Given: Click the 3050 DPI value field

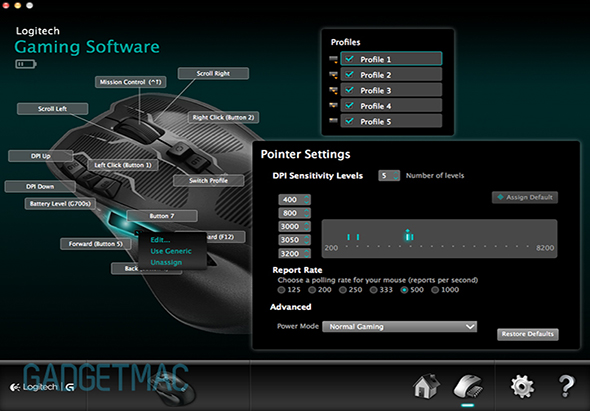Looking at the screenshot, I should pyautogui.click(x=290, y=240).
